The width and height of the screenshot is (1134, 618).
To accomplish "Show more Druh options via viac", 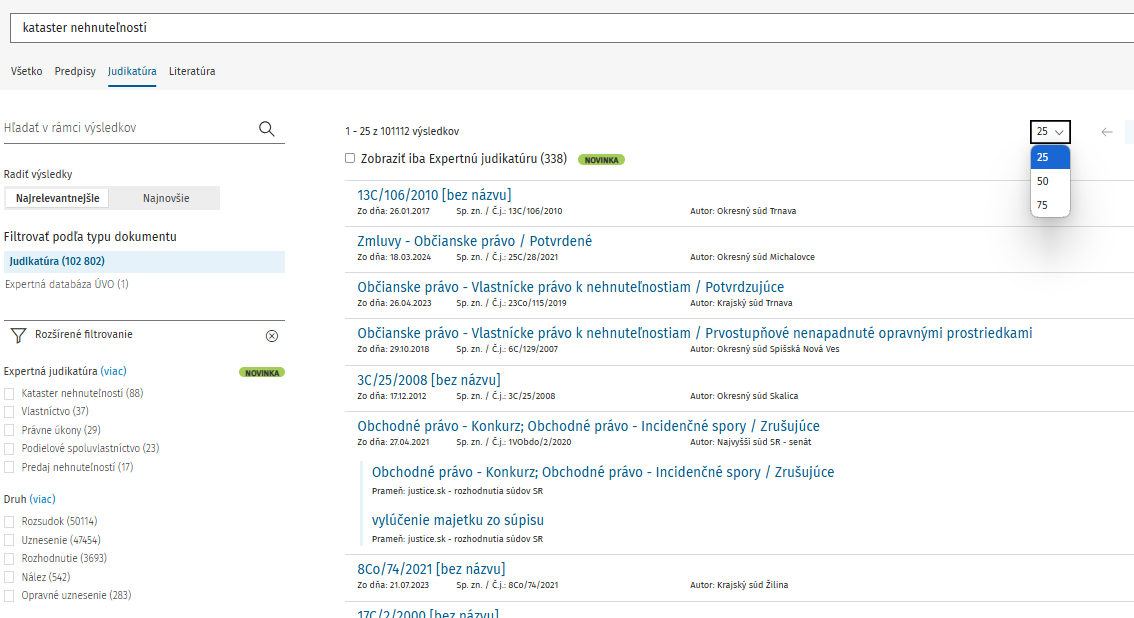I will point(42,499).
